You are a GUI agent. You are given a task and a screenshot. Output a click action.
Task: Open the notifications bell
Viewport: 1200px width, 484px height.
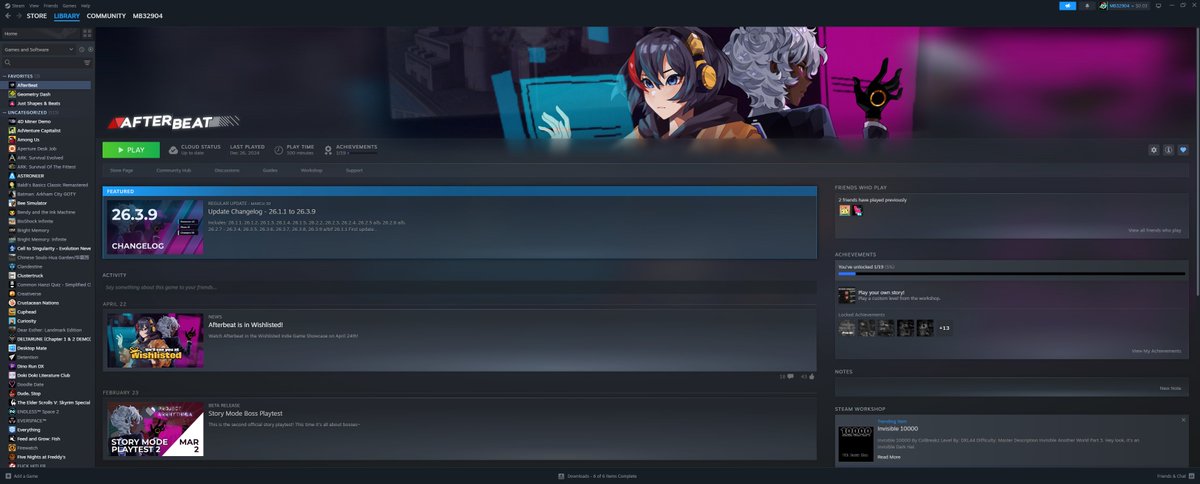tap(1087, 5)
